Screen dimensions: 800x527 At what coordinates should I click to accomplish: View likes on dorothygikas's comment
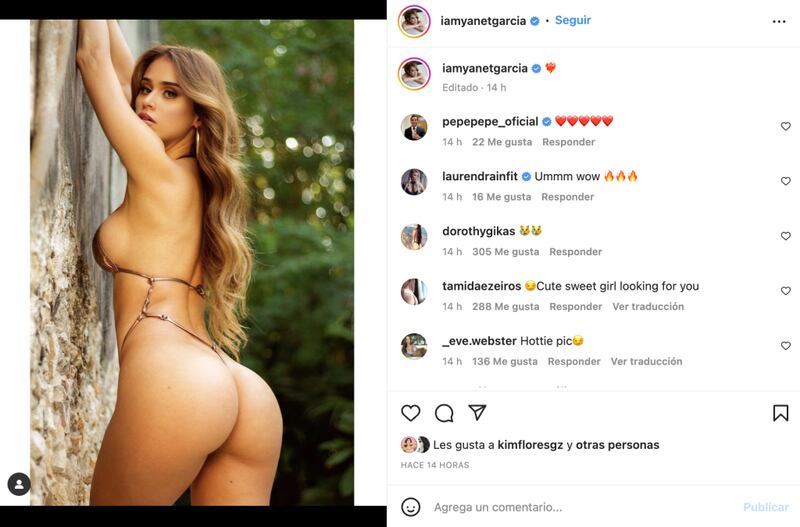(506, 252)
